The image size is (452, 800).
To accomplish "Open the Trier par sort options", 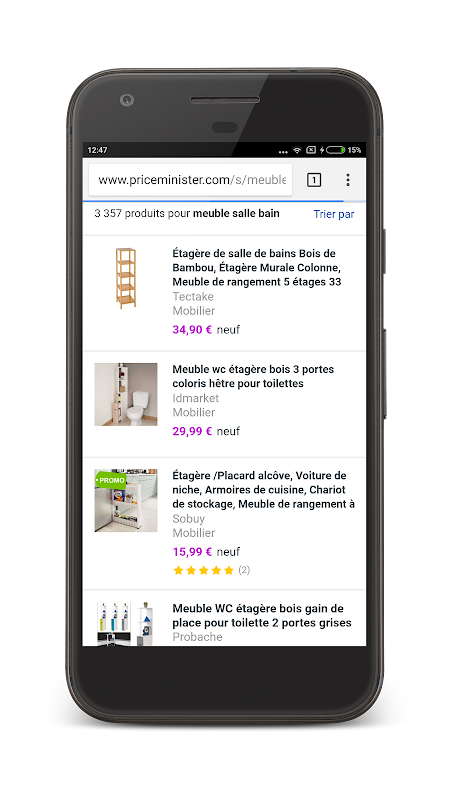I will click(x=334, y=214).
